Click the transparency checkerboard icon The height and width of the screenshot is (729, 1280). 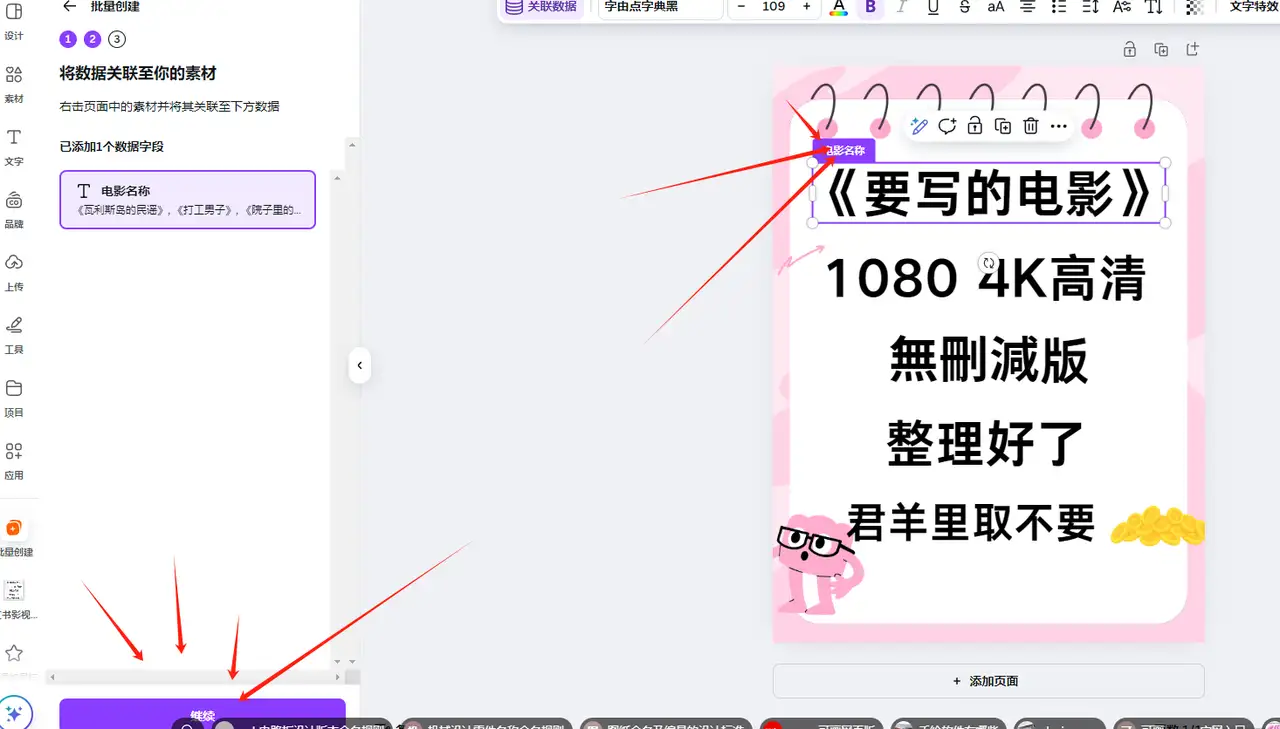(x=1194, y=7)
